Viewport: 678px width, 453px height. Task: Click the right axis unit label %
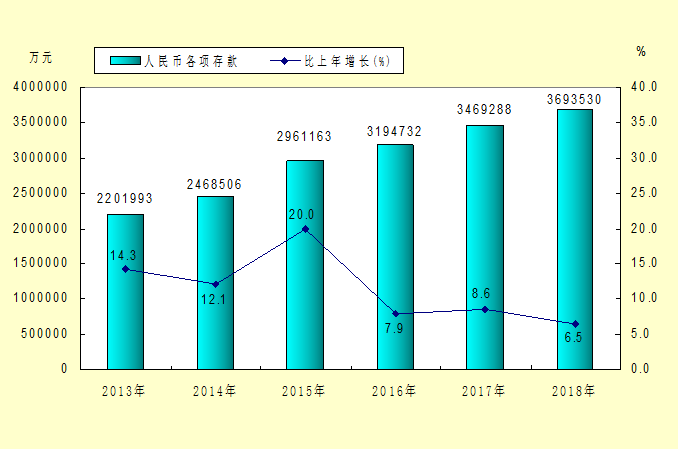coord(641,51)
